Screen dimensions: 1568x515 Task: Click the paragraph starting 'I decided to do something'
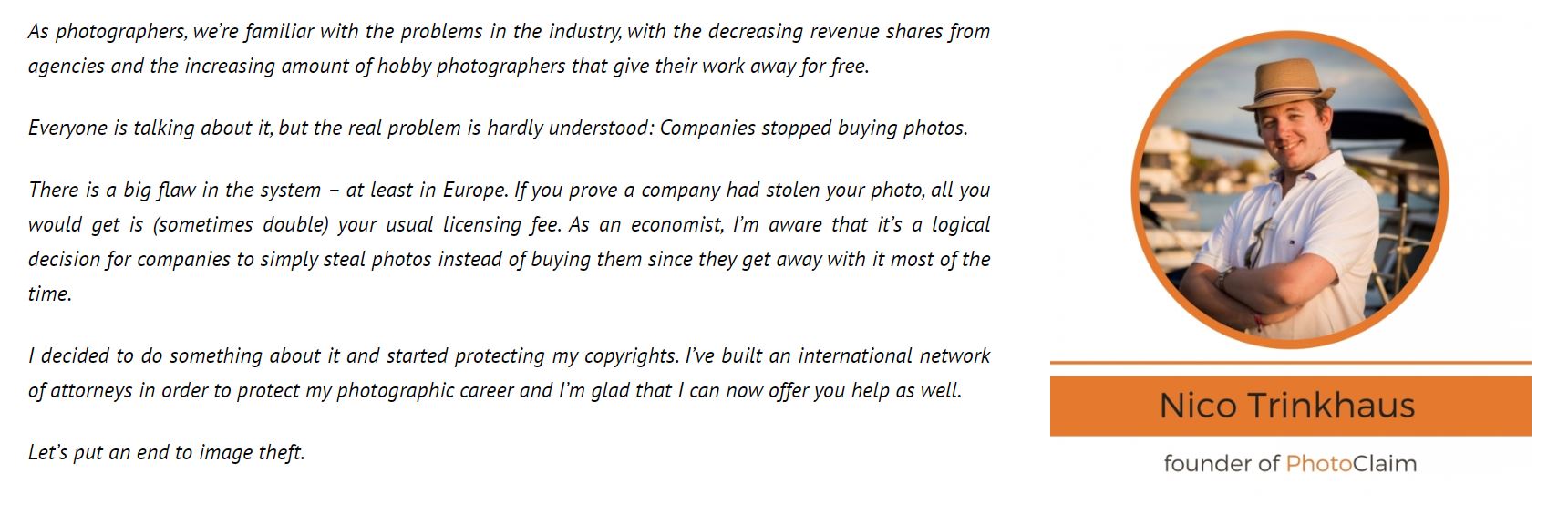pos(509,373)
